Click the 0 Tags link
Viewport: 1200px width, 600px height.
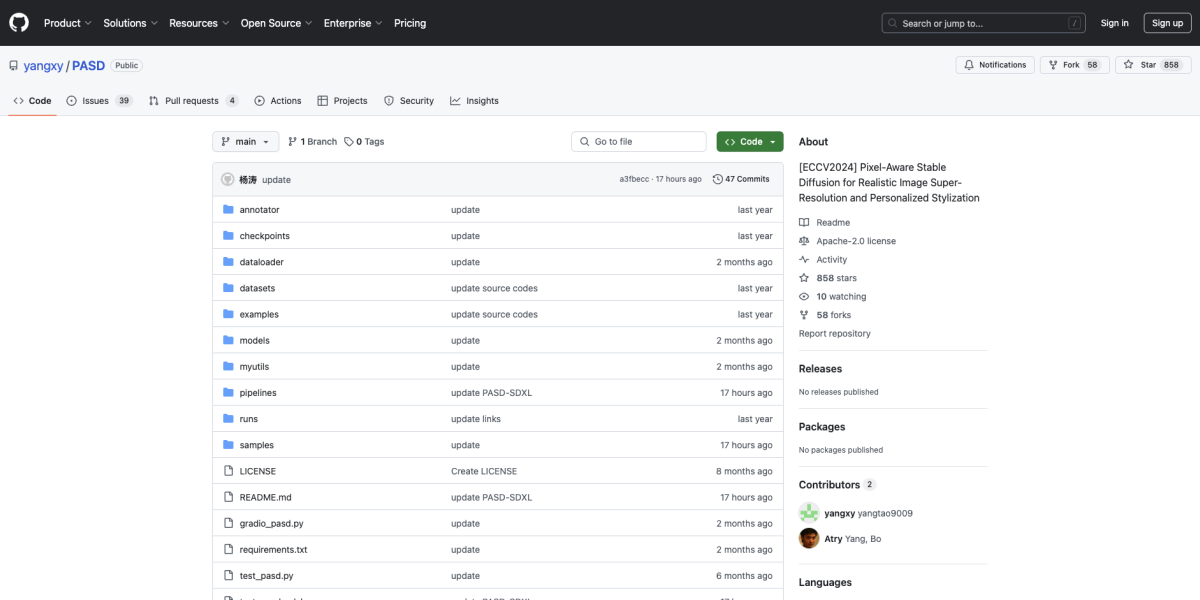tap(365, 142)
